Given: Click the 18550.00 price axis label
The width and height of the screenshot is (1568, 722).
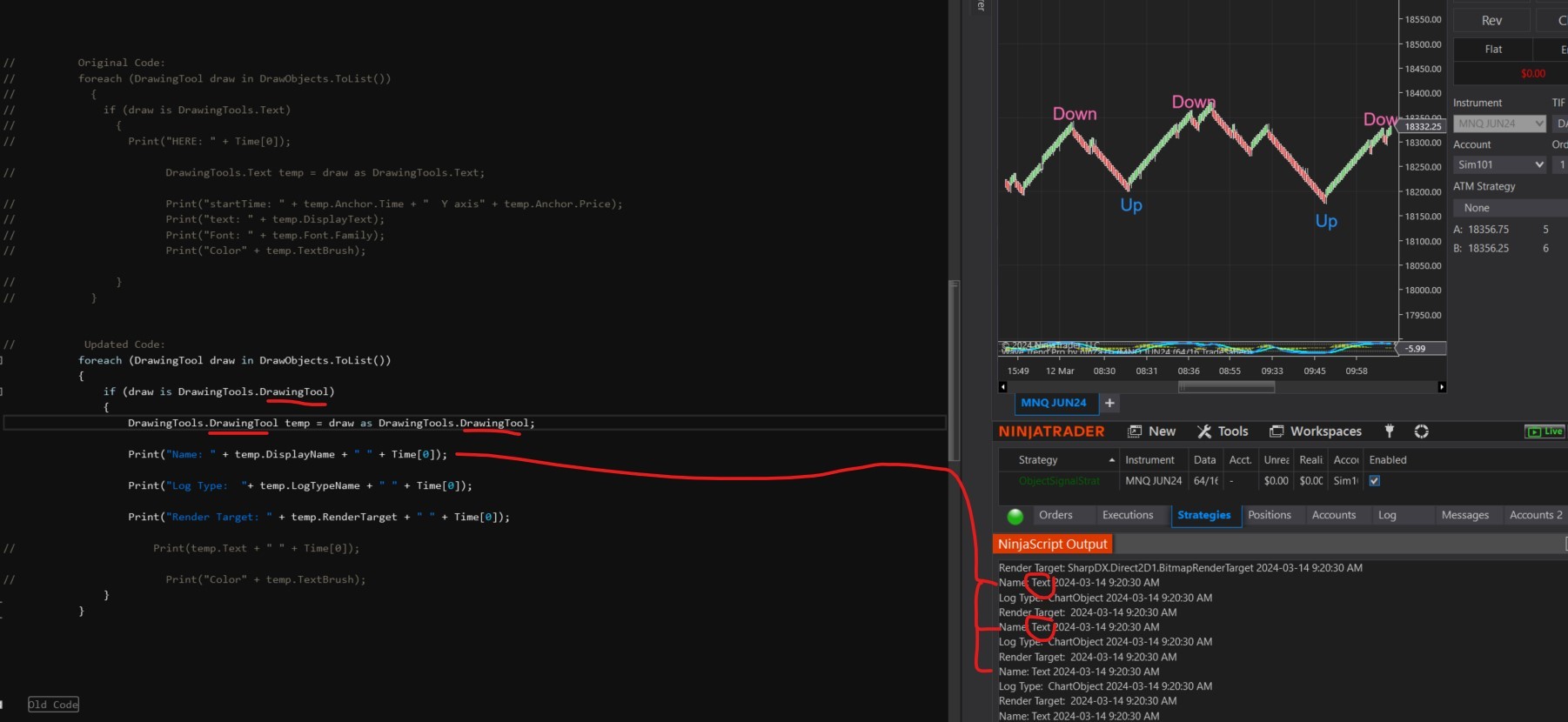Looking at the screenshot, I should [1424, 19].
